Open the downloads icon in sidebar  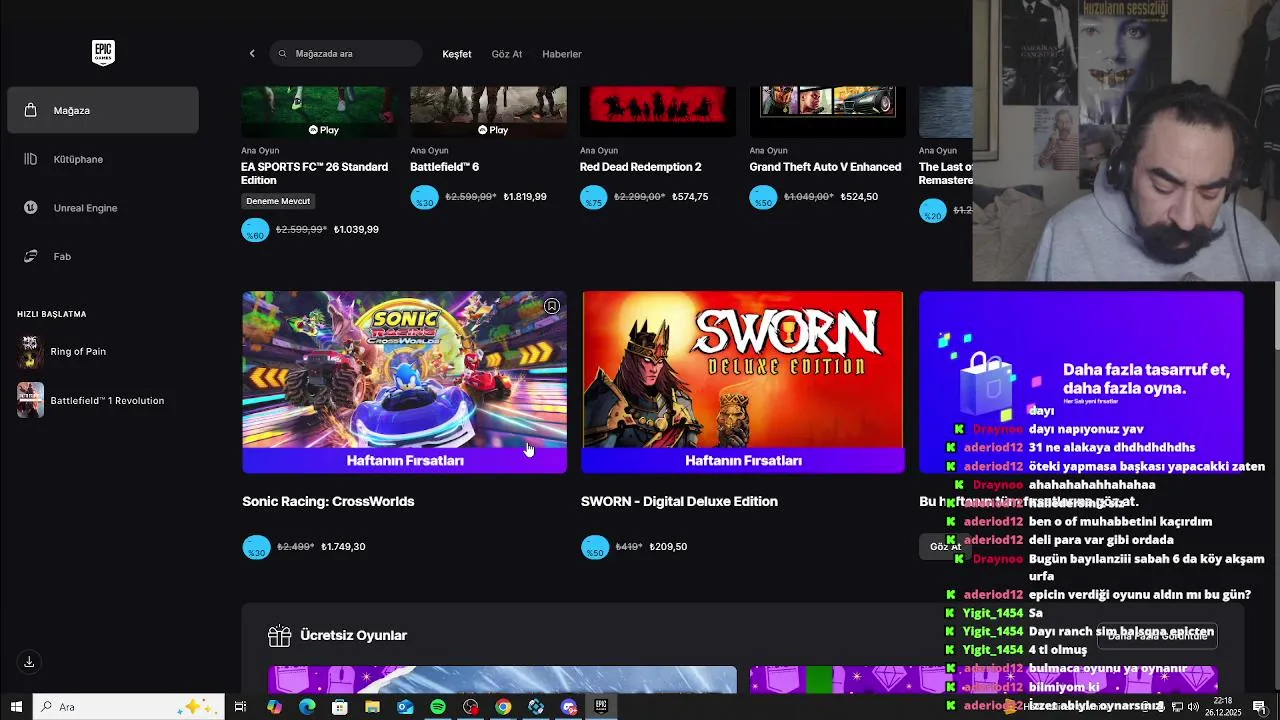(x=29, y=662)
